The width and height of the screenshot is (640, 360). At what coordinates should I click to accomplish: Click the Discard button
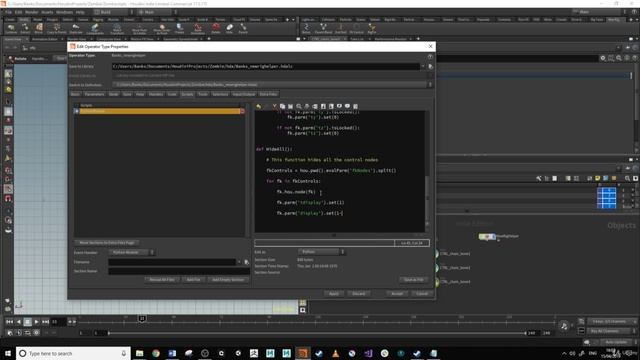[359, 293]
